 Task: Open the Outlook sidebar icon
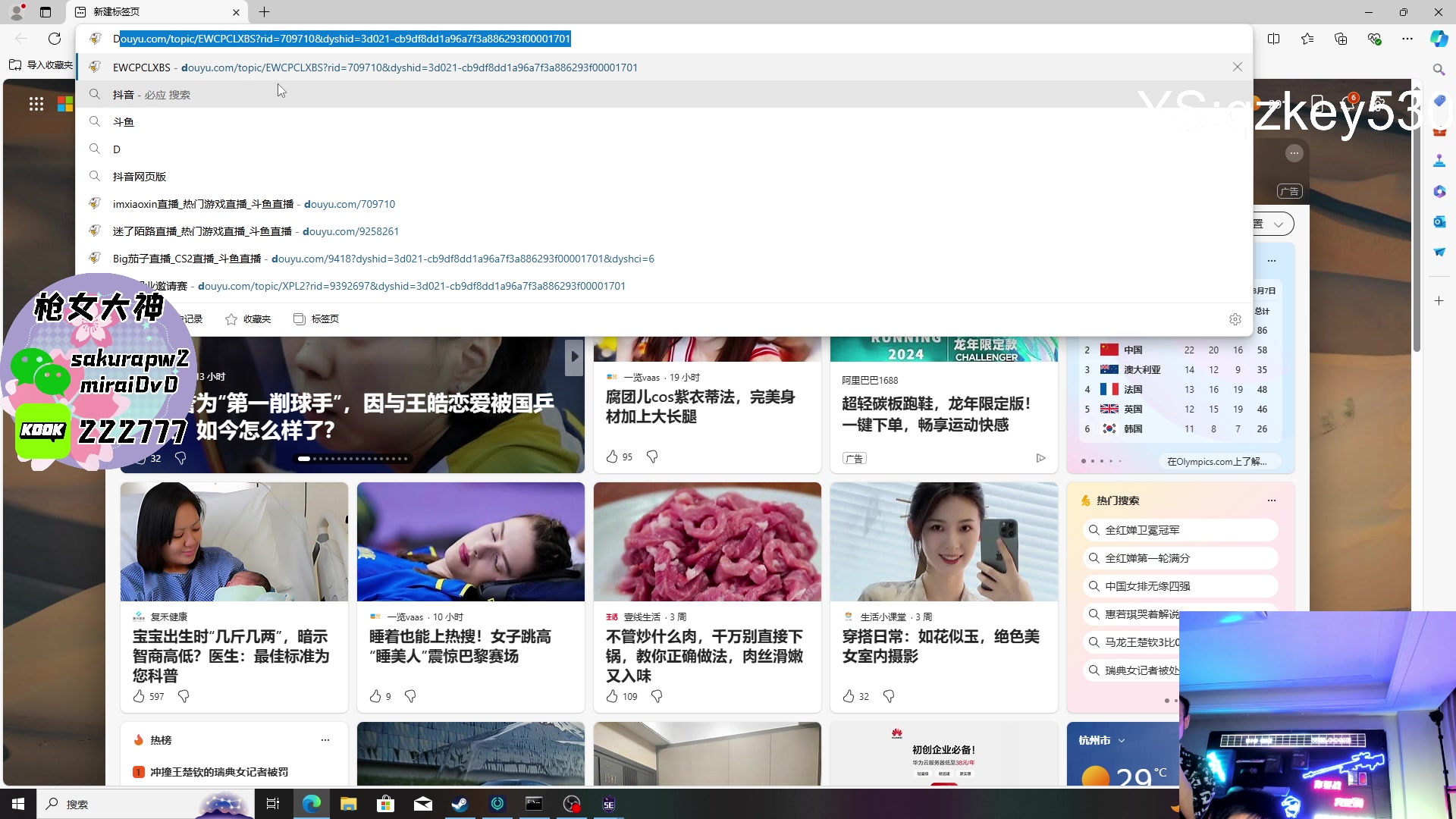pyautogui.click(x=1439, y=221)
